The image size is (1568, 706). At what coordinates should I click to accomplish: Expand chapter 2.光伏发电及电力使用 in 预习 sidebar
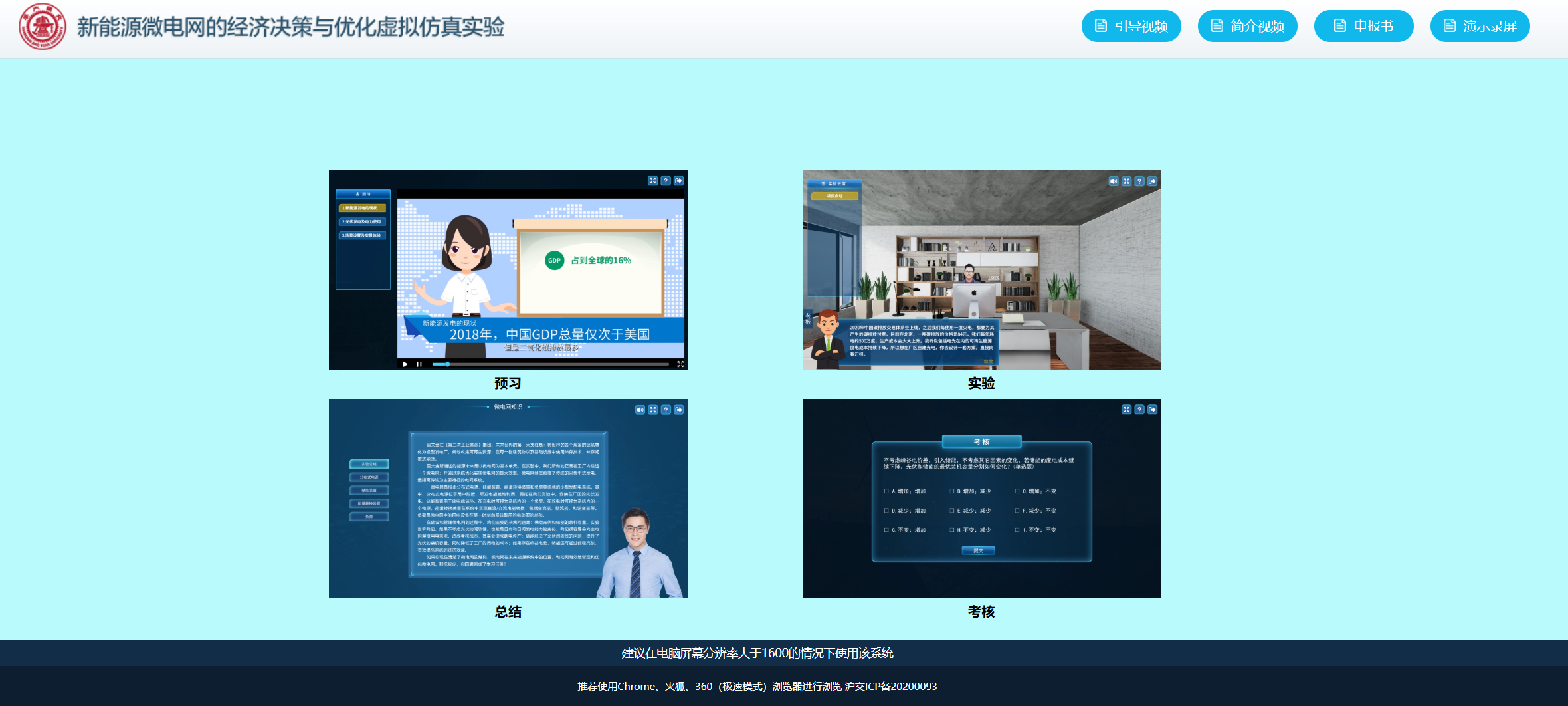tap(362, 222)
